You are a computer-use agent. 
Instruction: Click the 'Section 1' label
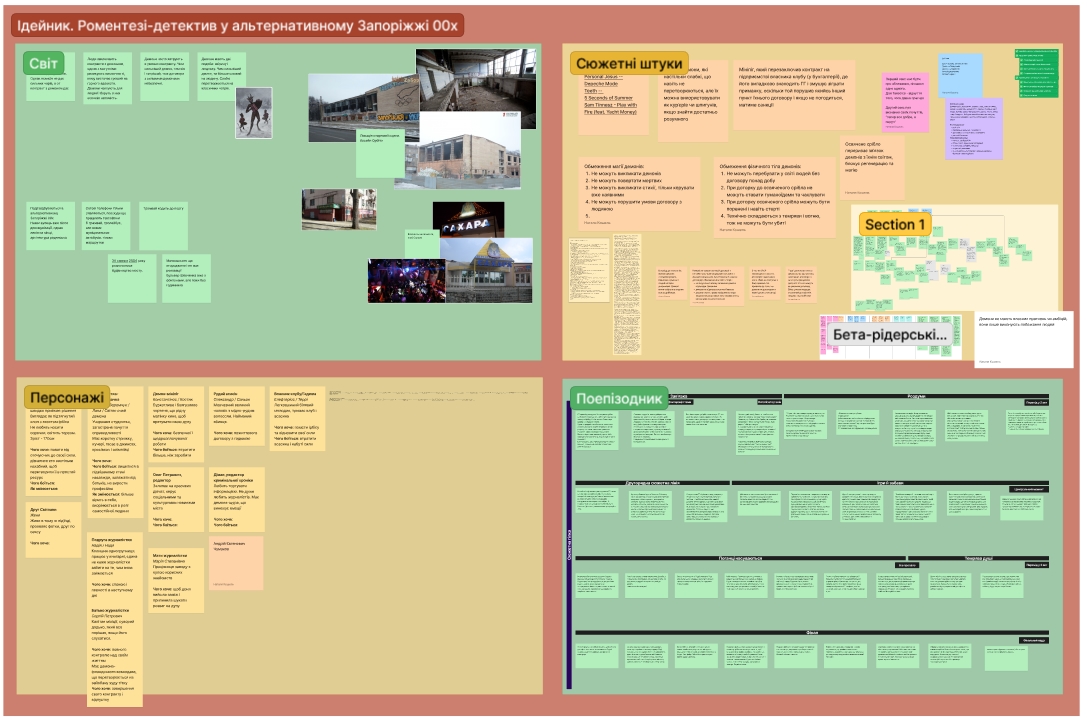pos(896,224)
